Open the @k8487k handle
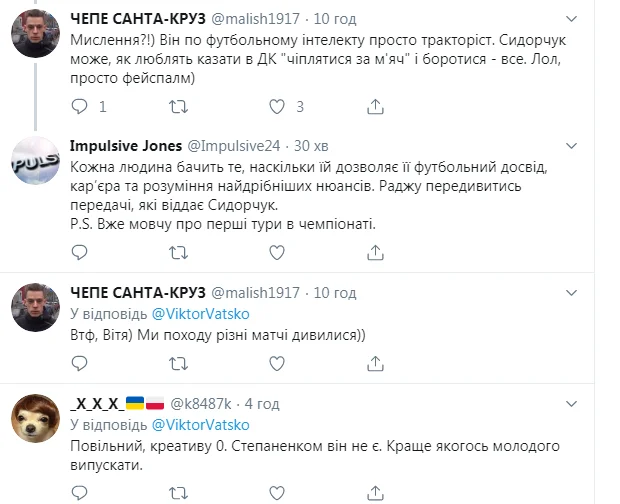The image size is (620, 504). (x=205, y=404)
